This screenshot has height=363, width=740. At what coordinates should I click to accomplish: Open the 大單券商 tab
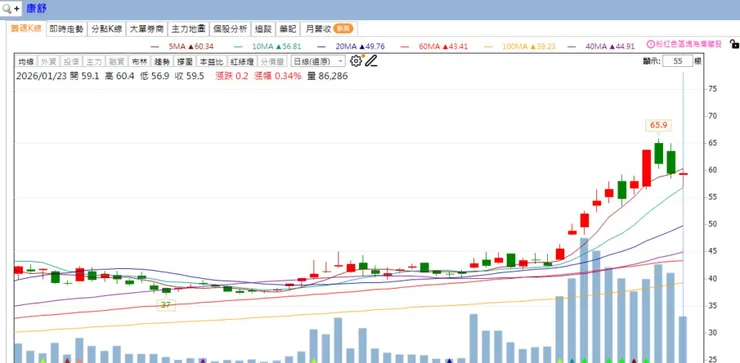(x=147, y=29)
